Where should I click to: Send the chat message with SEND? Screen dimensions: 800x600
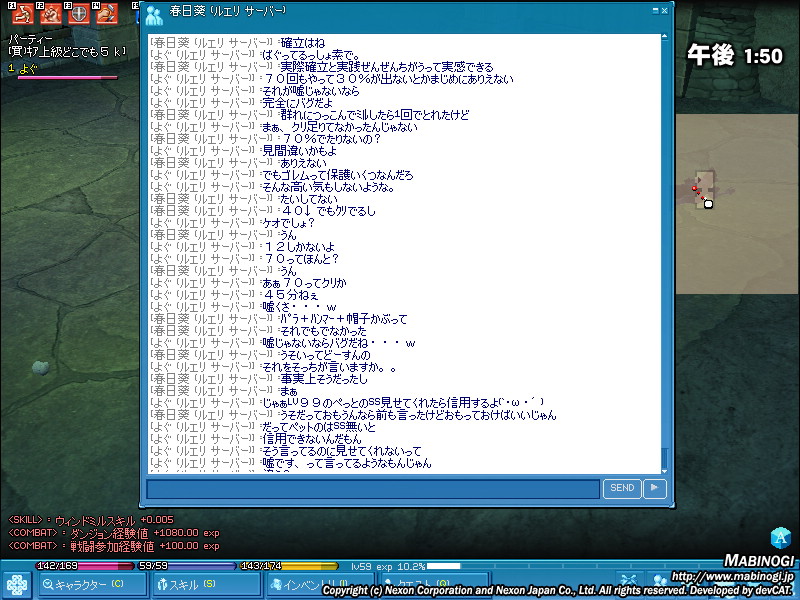622,488
